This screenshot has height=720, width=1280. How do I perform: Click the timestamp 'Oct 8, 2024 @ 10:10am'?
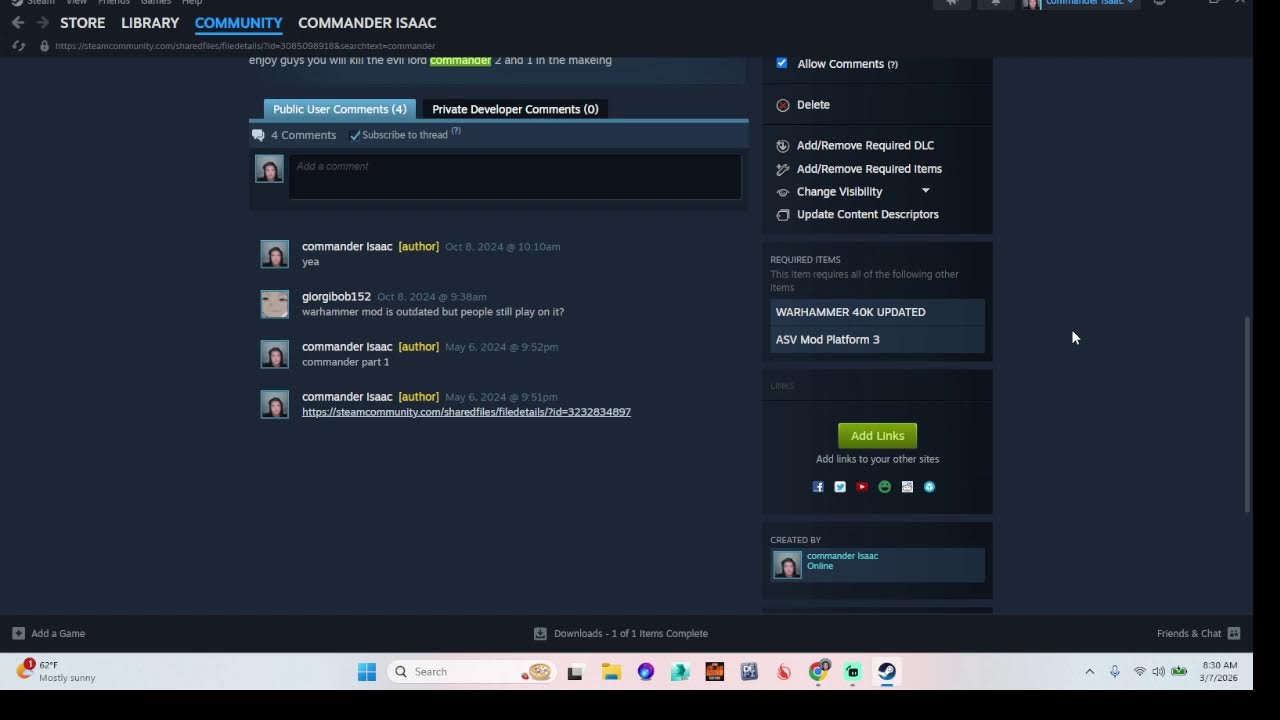click(502, 247)
